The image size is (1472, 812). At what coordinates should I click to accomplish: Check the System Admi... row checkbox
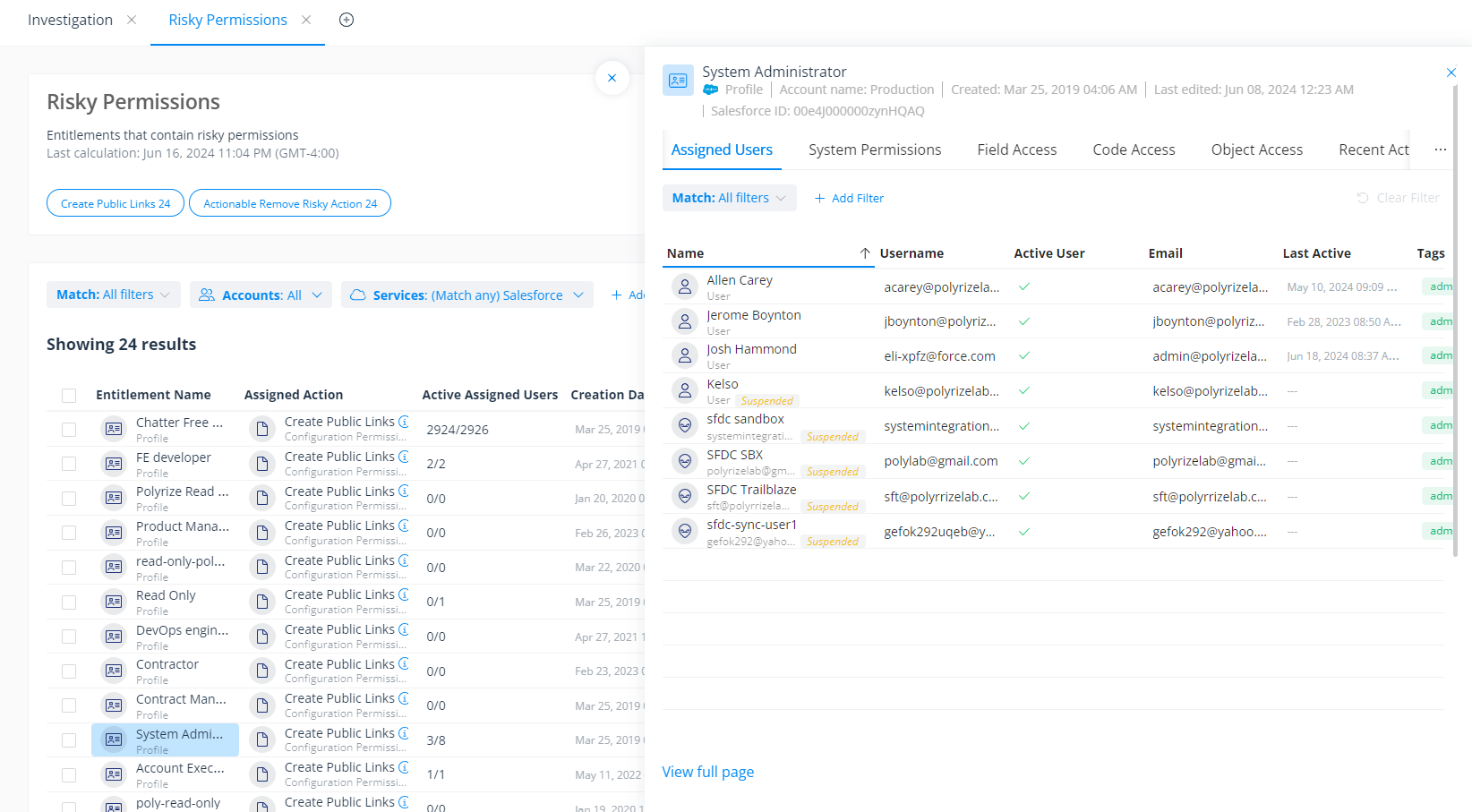69,740
